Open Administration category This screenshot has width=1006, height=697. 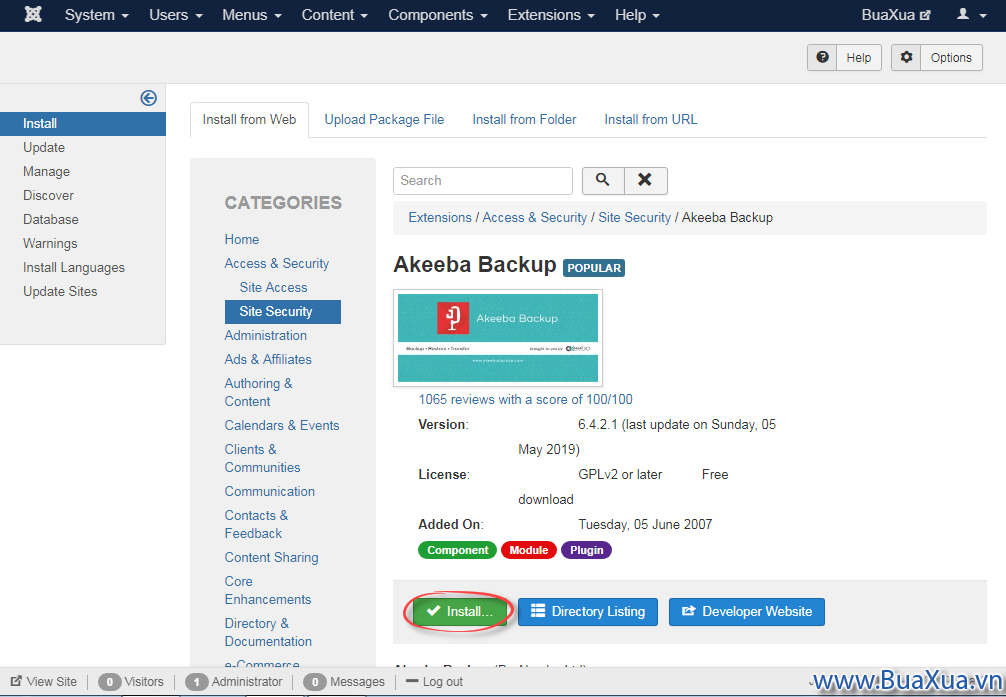click(266, 336)
